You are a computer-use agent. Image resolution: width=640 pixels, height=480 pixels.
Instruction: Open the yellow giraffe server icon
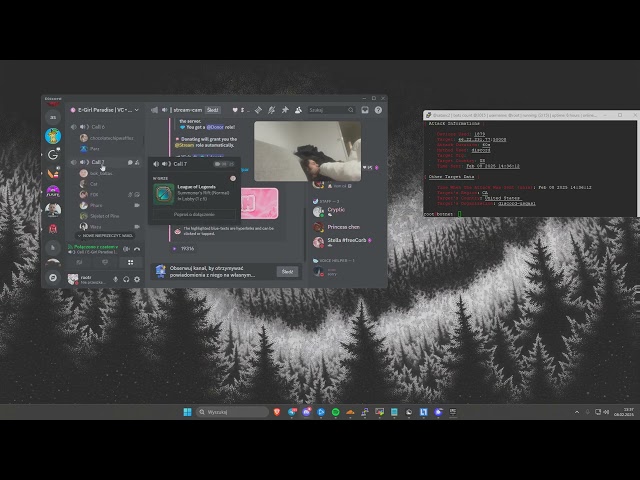point(53,136)
